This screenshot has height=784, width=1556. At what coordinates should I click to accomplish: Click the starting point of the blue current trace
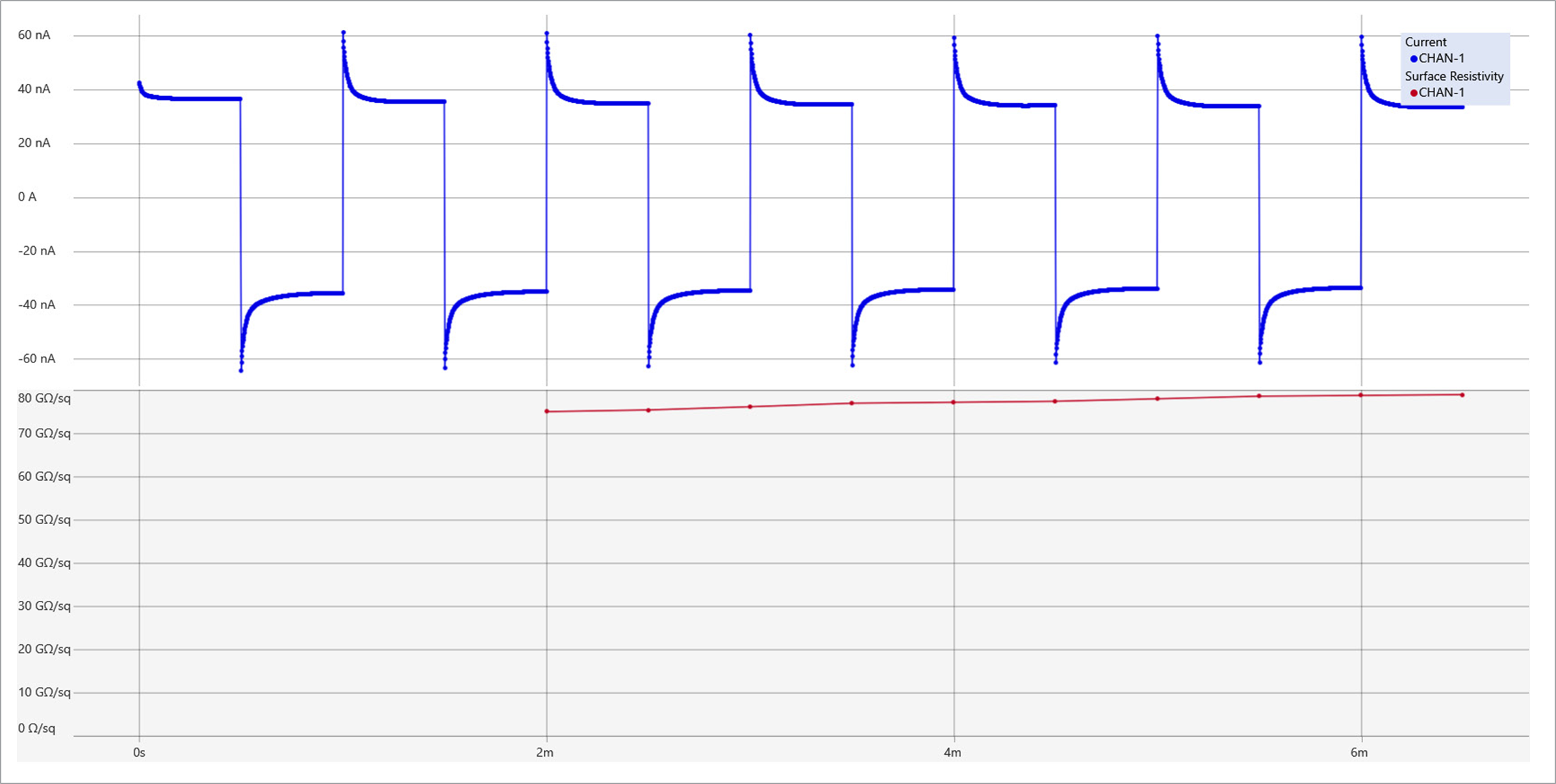tap(140, 82)
